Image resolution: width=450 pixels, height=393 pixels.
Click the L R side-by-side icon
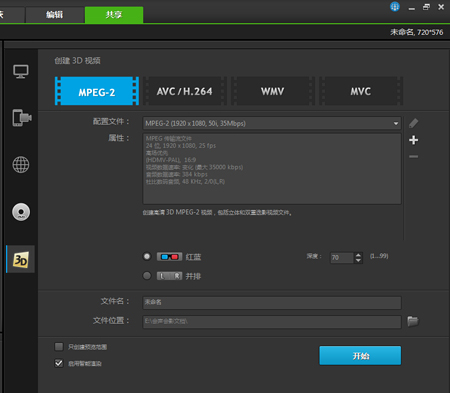click(169, 276)
